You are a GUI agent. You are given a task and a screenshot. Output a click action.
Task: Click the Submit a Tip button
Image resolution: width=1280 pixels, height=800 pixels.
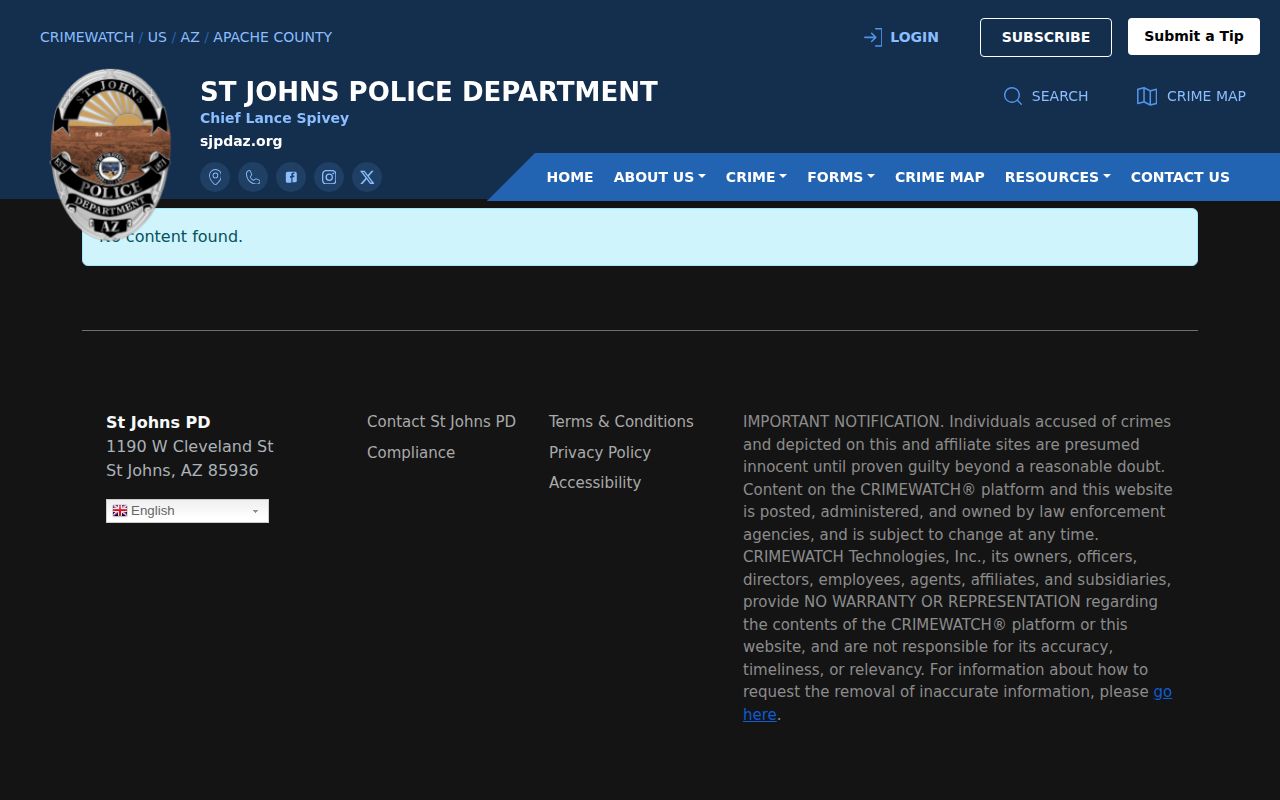click(1194, 37)
